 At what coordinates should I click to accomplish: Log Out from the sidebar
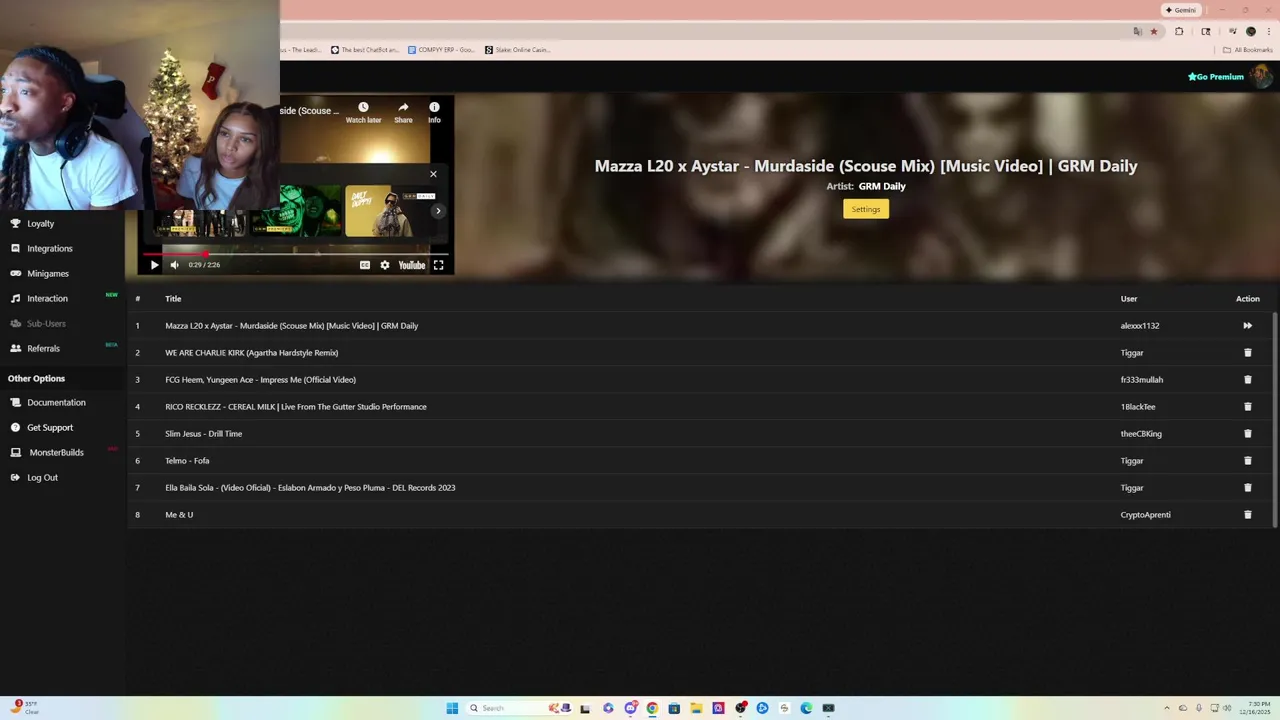(x=42, y=478)
